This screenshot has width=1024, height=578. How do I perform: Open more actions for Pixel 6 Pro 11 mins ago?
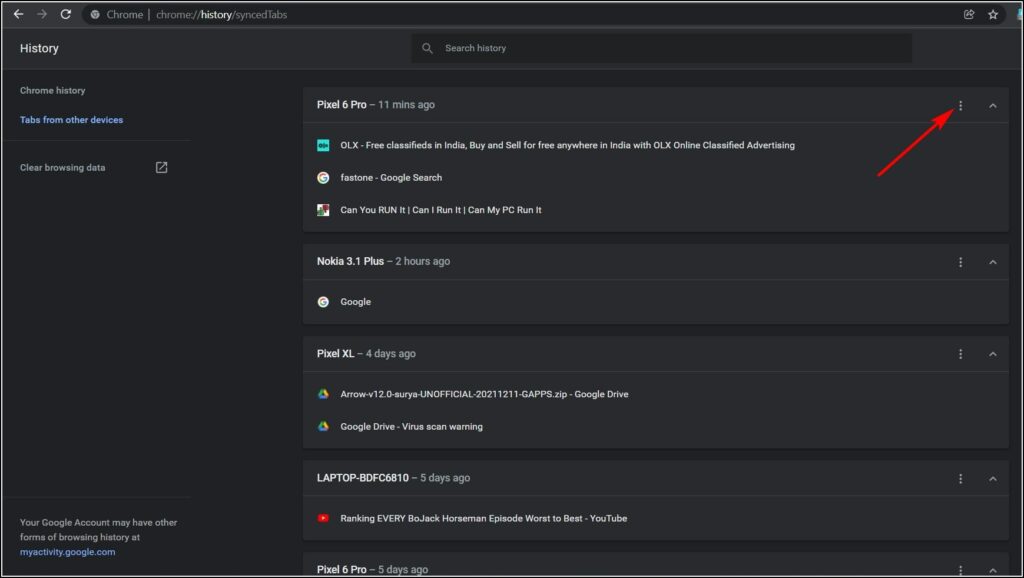[960, 105]
